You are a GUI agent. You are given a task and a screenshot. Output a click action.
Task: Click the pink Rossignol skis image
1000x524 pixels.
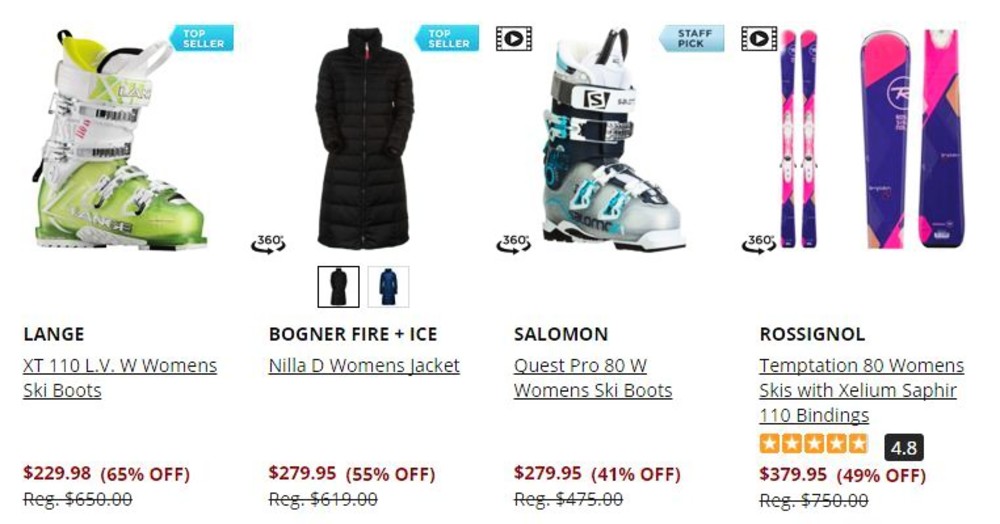click(x=871, y=139)
